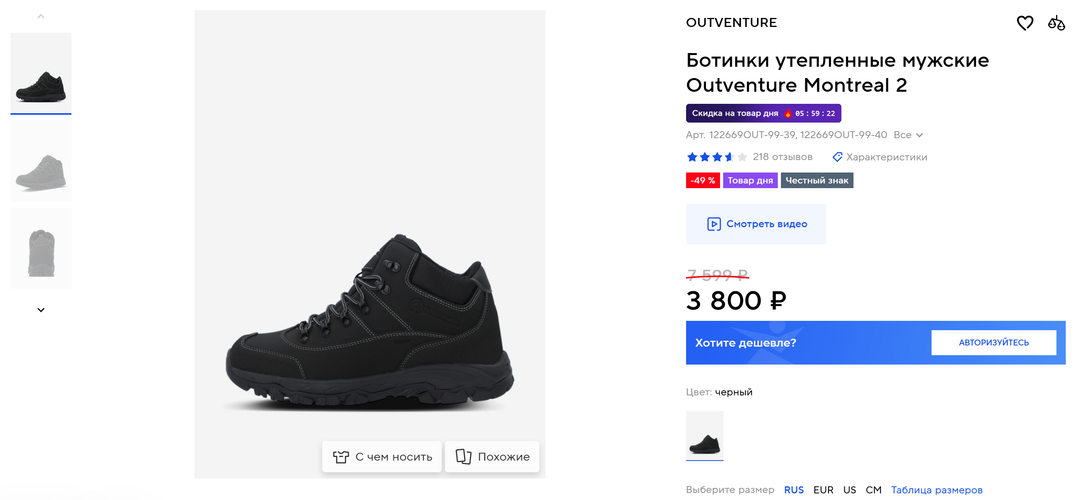Screen dimensions: 1090x500
Task: Switch size system to RUS
Action: 794,490
